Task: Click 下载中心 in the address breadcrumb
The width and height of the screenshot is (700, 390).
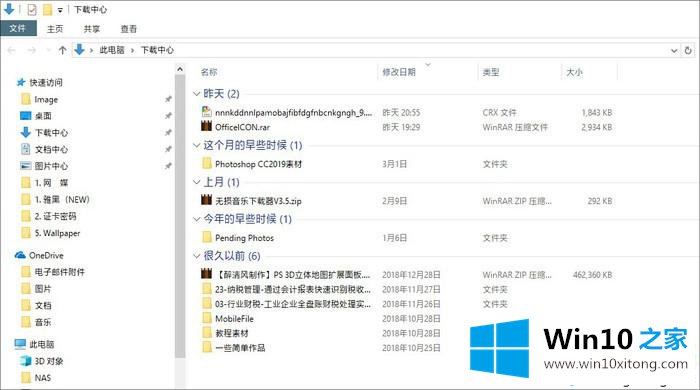Action: (157, 50)
